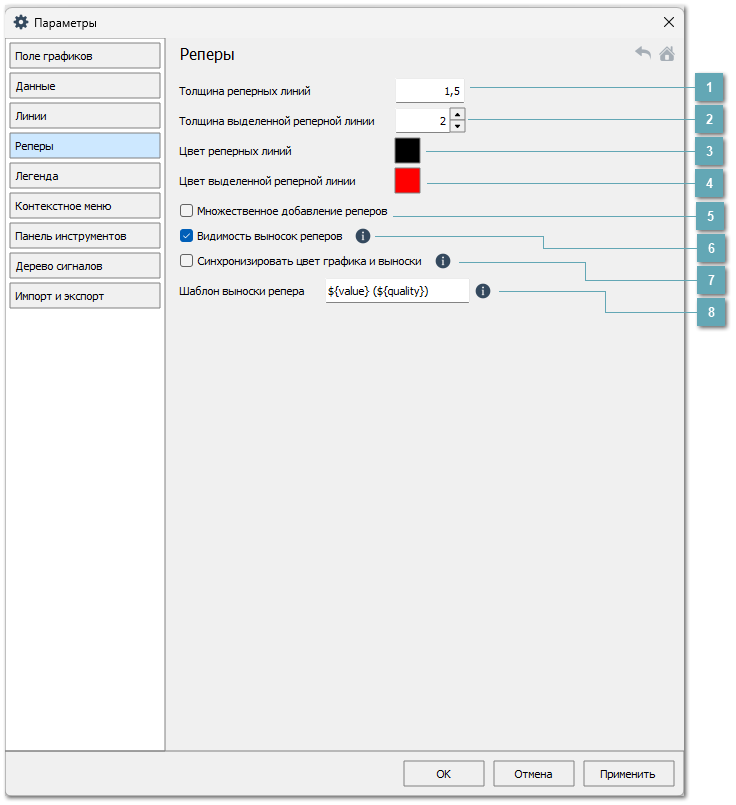The width and height of the screenshot is (736, 805).
Task: Uncheck Видимость выносок реперов
Action: [186, 236]
